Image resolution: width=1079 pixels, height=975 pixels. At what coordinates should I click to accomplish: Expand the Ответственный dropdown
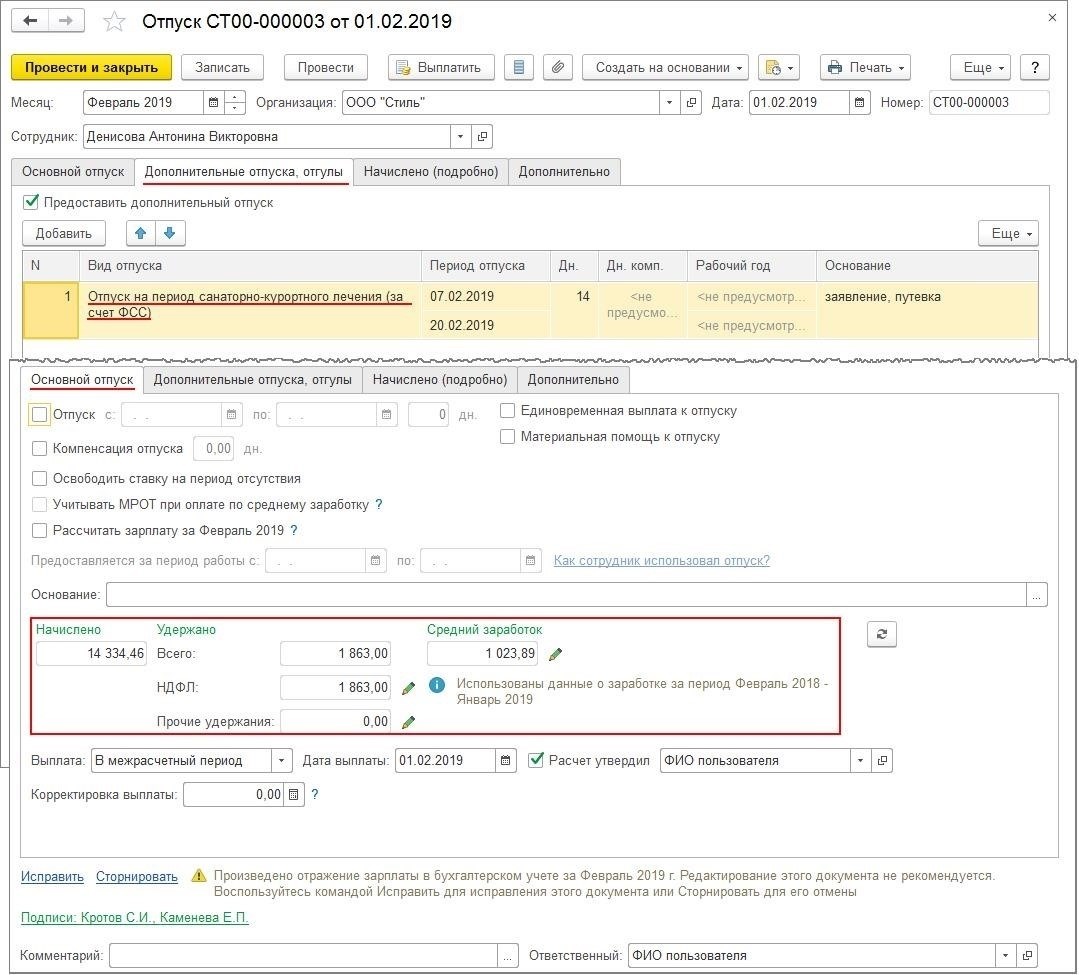click(1005, 955)
